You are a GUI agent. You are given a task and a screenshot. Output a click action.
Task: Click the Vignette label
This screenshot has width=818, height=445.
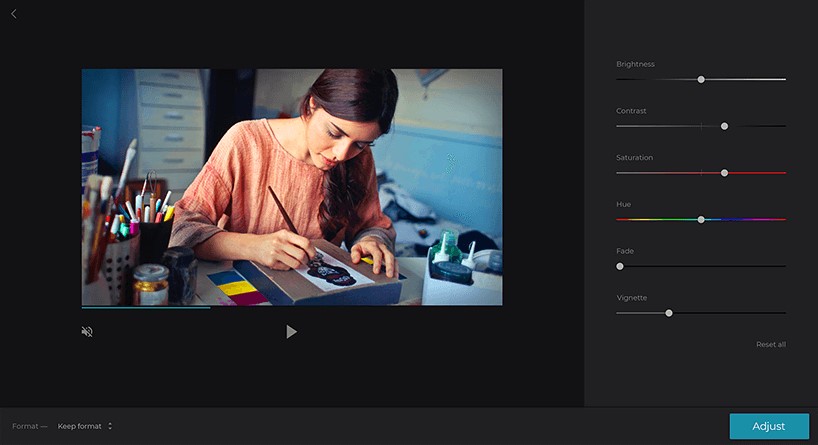click(632, 298)
